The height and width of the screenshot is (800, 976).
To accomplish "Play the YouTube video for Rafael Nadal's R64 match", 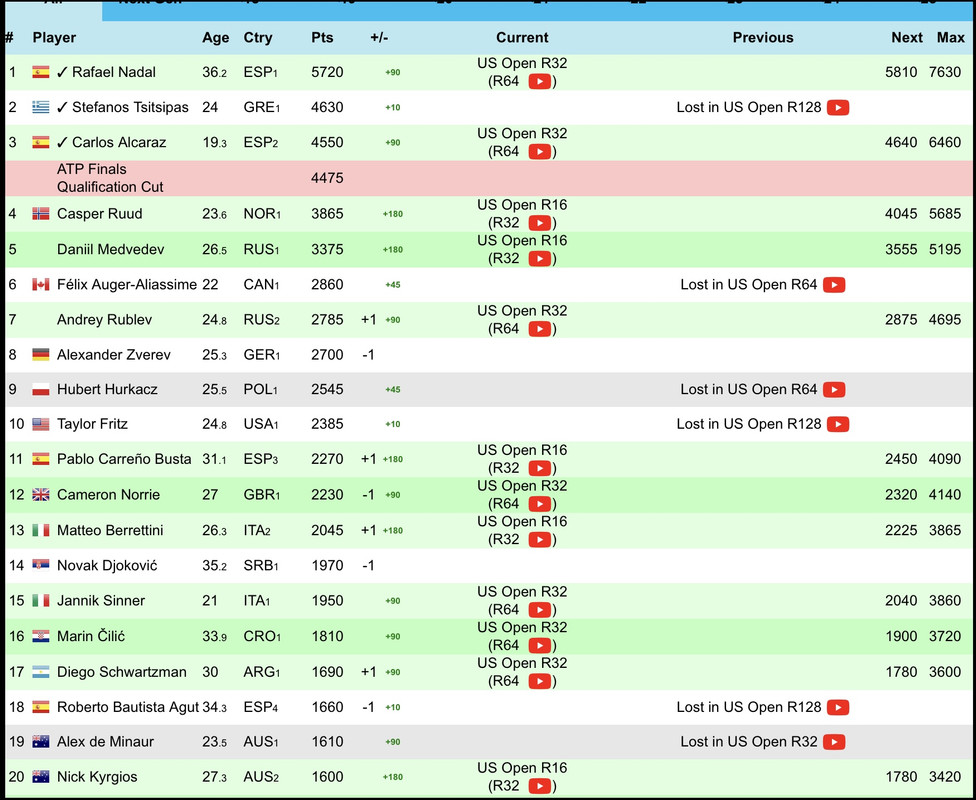I will click(x=539, y=82).
